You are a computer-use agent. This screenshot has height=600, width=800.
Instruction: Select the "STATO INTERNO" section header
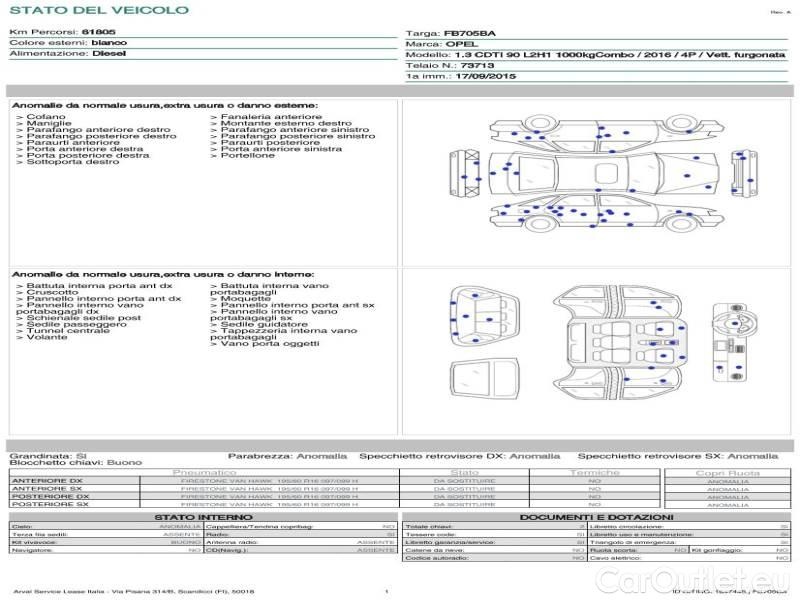click(x=203, y=517)
